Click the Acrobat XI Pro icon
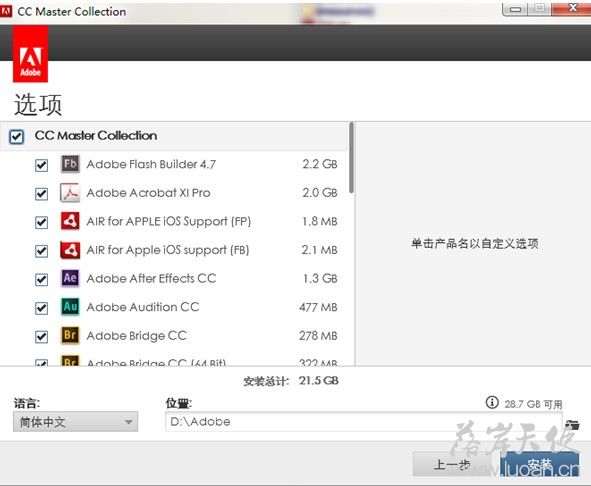 point(70,192)
